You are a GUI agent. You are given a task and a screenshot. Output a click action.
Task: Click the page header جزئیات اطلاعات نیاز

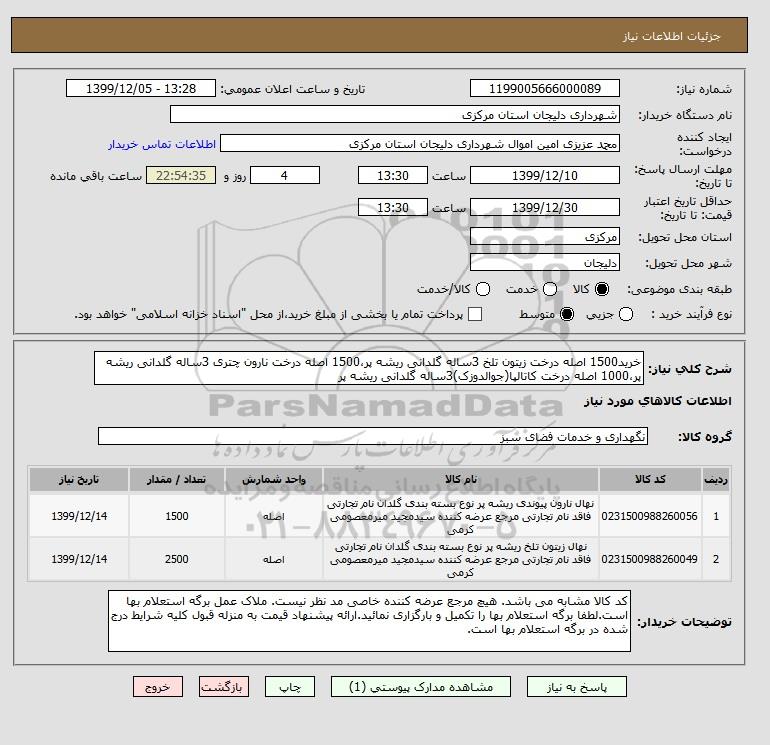point(671,36)
